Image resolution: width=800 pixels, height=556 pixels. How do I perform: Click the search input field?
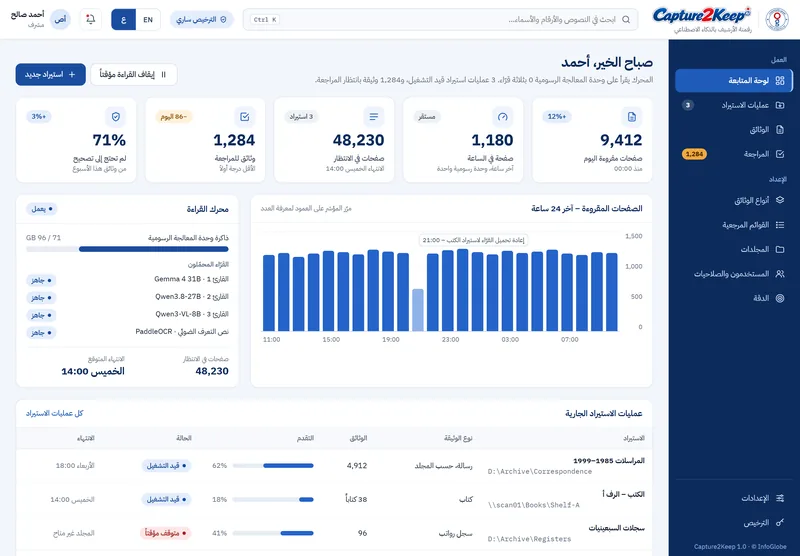[440, 19]
